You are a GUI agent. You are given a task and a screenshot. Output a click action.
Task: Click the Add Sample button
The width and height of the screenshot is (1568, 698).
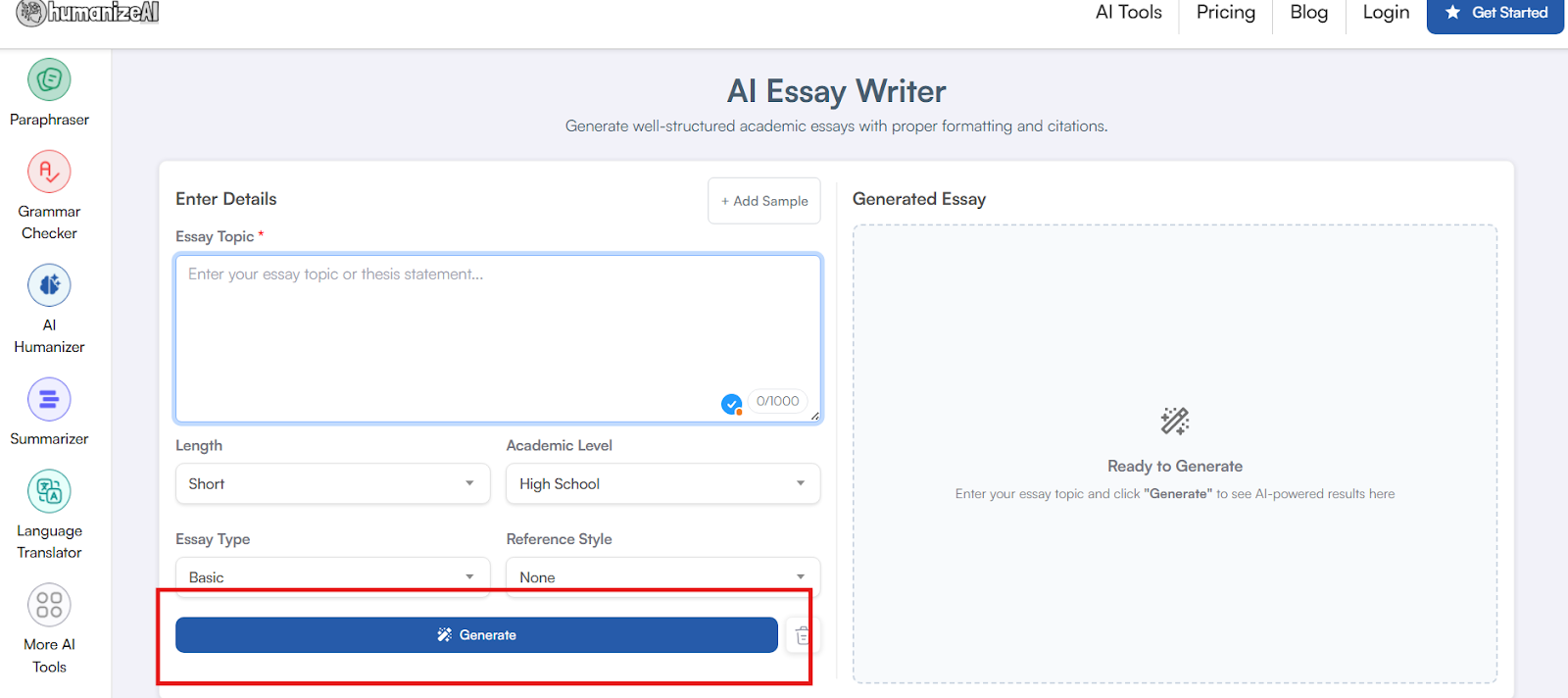pyautogui.click(x=764, y=201)
